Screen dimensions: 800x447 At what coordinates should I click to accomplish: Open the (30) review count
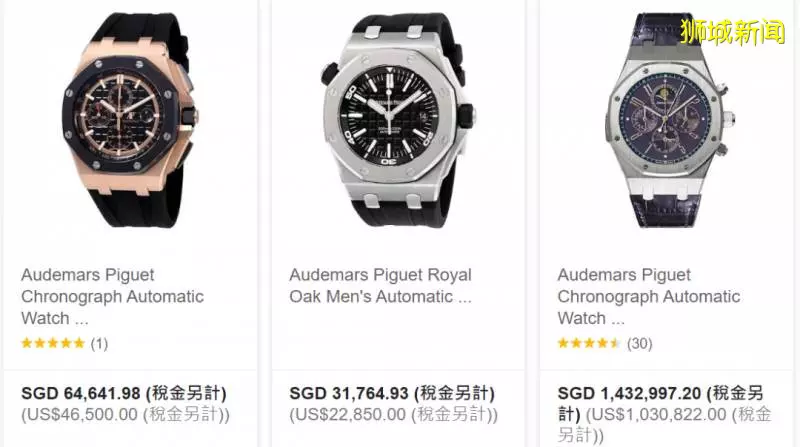[x=640, y=343]
